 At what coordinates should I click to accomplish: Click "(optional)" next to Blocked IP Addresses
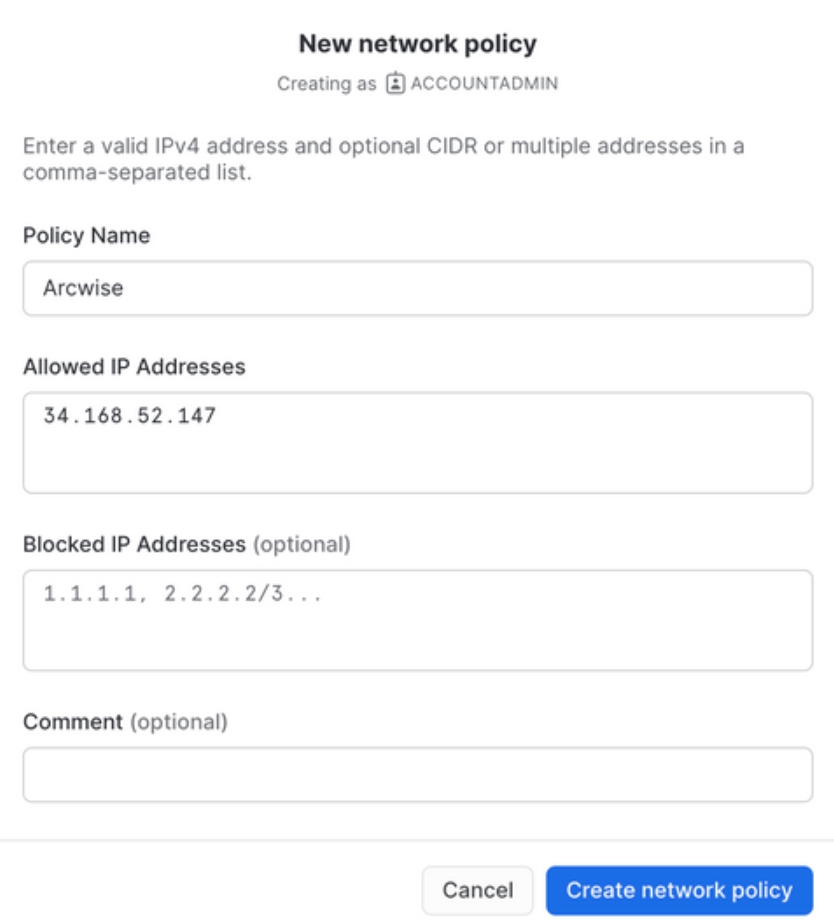point(301,544)
